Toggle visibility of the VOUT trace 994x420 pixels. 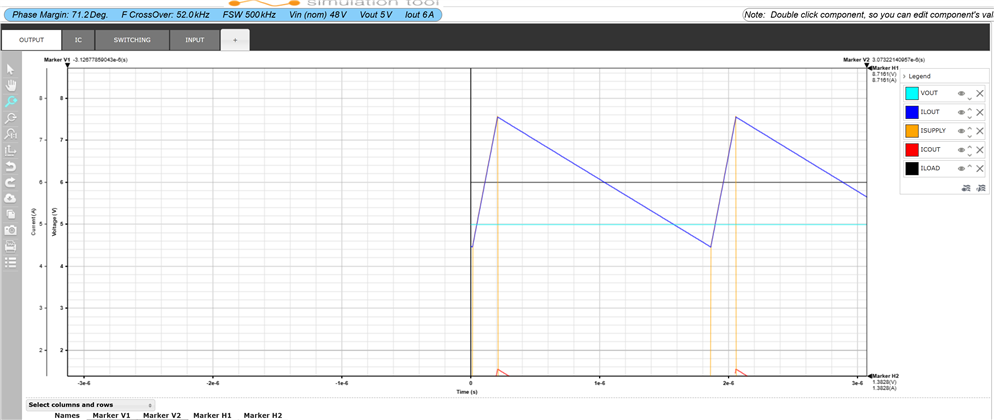pyautogui.click(x=961, y=94)
